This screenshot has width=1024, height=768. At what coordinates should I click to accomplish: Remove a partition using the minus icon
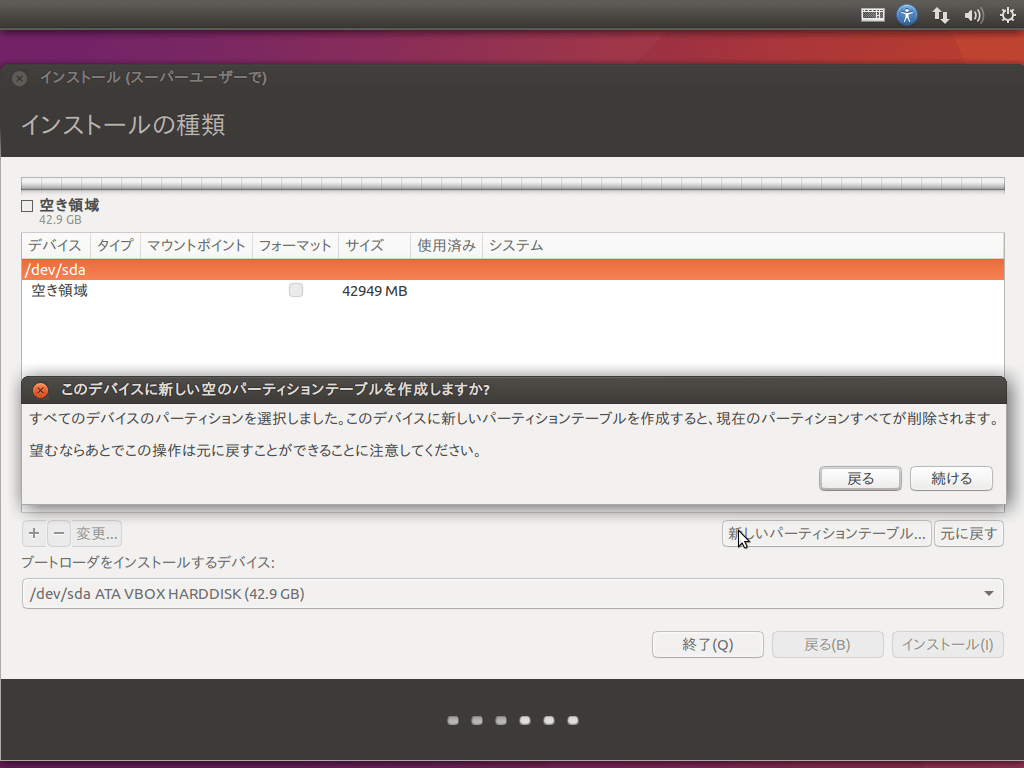click(x=58, y=533)
